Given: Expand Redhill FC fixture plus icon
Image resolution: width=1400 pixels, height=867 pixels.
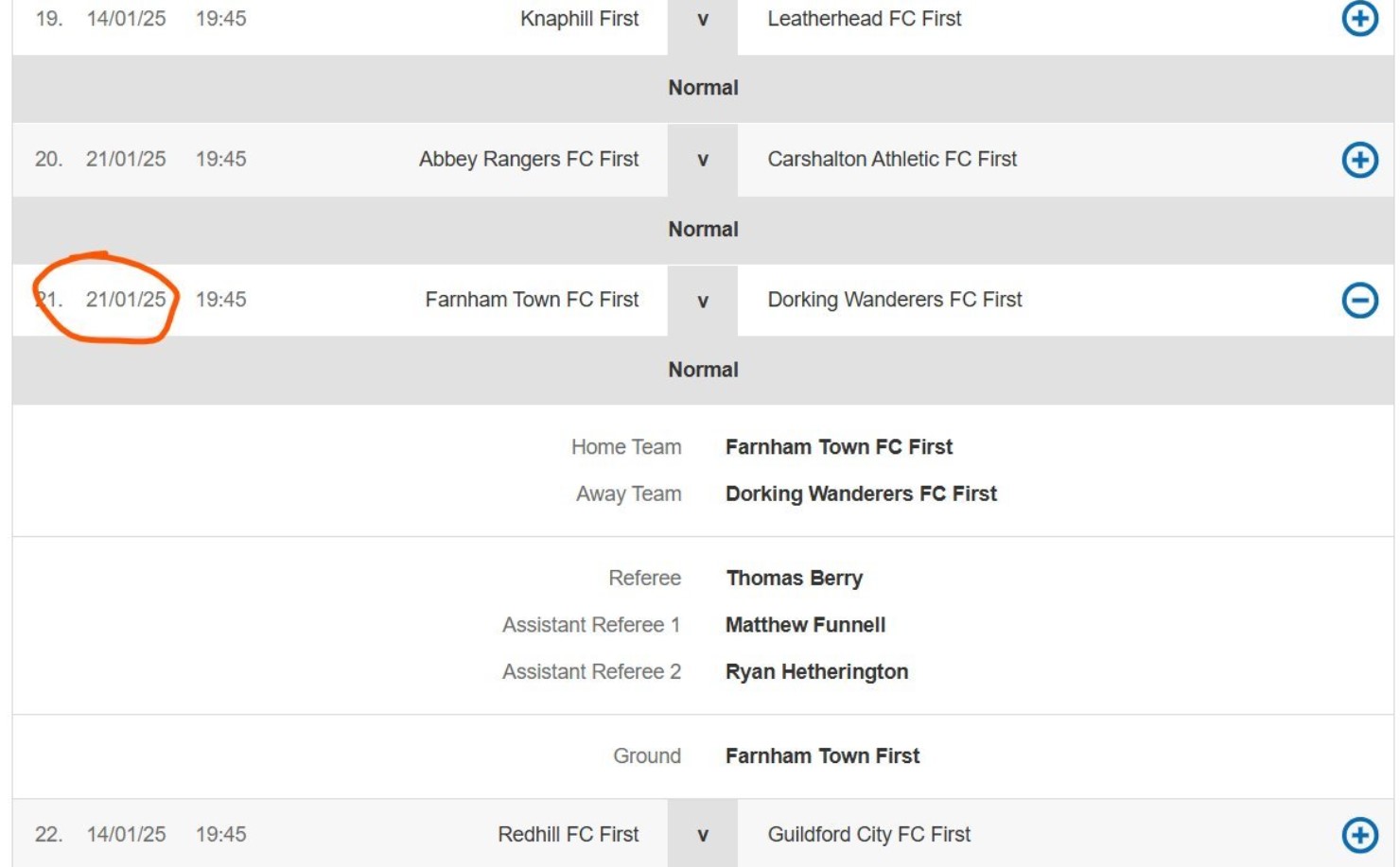Looking at the screenshot, I should point(1359,834).
